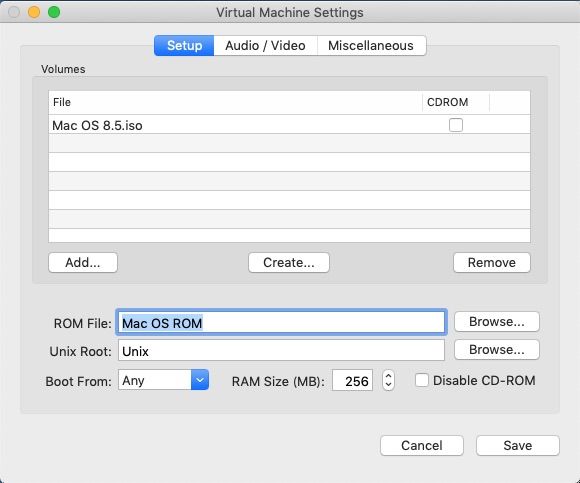Minimize the Virtual Machine Settings window
580x483 pixels.
(34, 12)
